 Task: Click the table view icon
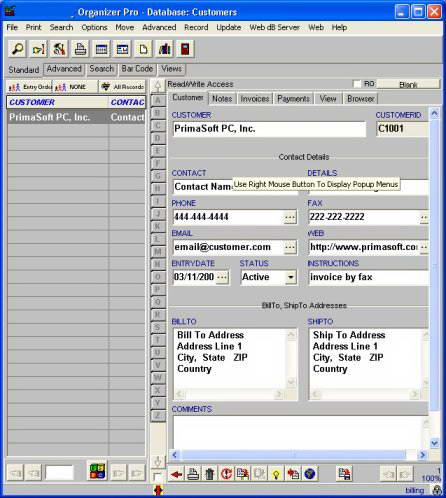(101, 49)
